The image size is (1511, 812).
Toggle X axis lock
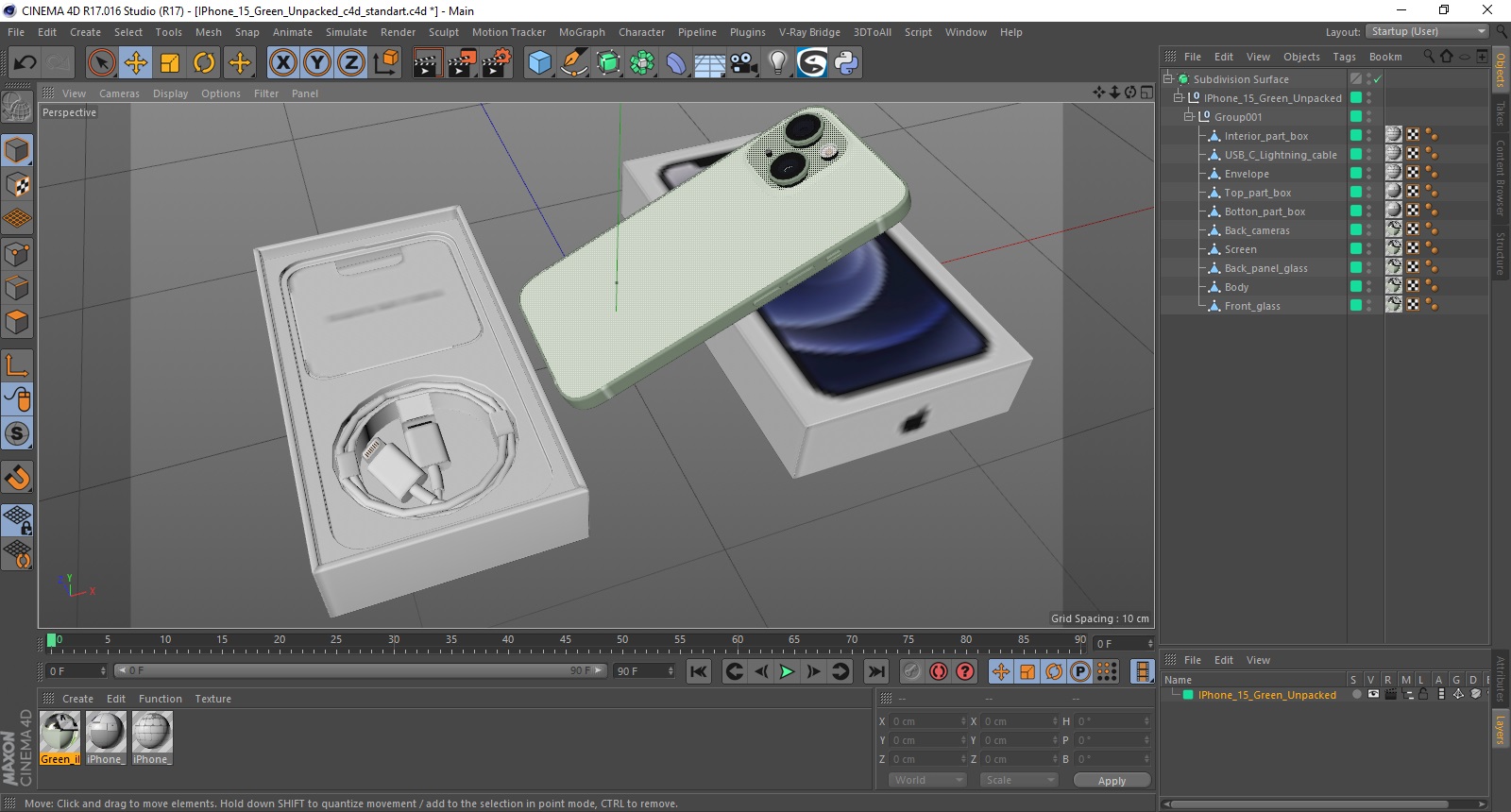point(282,63)
